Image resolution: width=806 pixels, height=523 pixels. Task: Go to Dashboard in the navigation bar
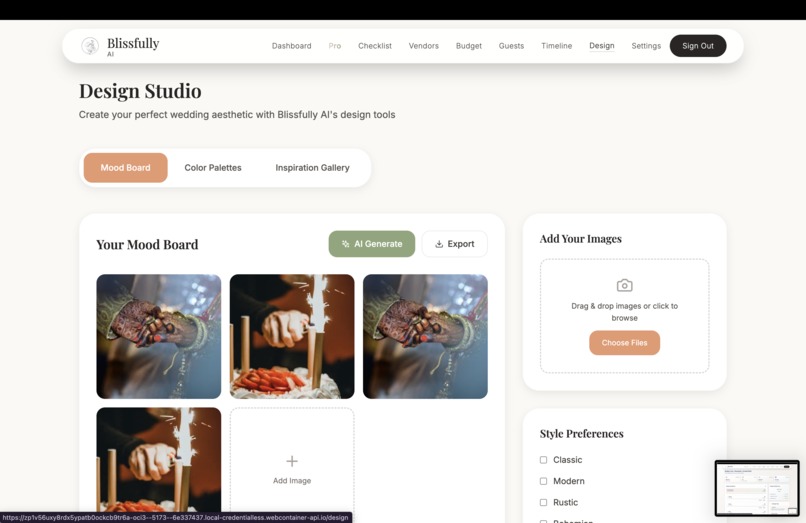click(291, 46)
